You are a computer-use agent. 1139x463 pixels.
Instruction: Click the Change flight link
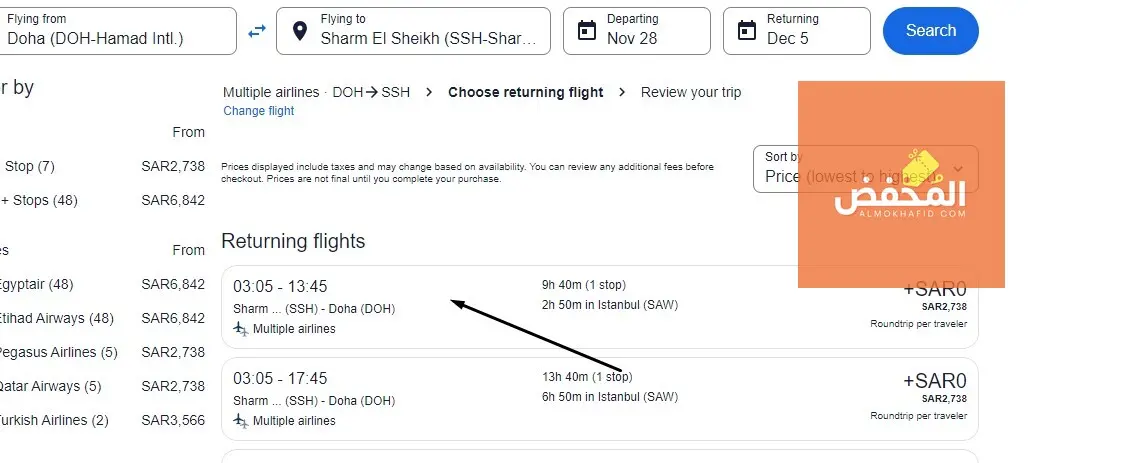(x=258, y=111)
